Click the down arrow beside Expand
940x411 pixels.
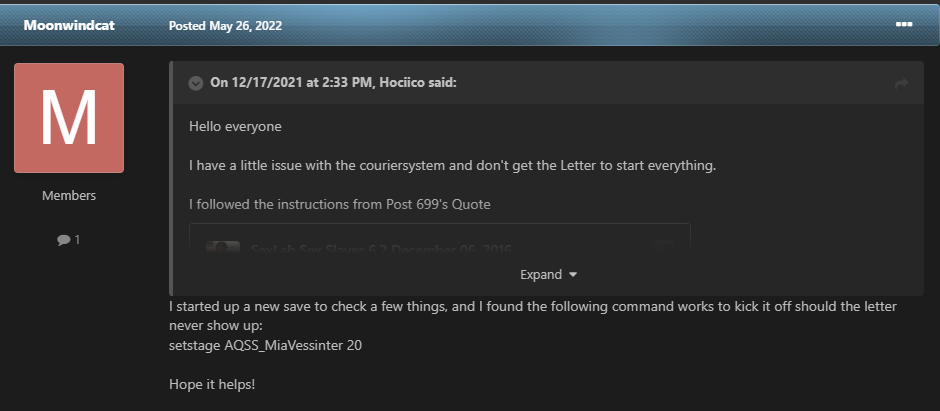coord(573,274)
